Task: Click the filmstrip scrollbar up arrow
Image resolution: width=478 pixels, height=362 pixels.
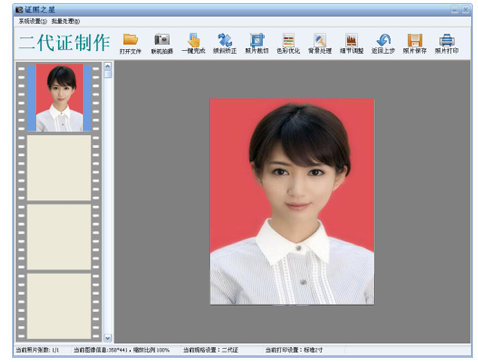Action: point(108,66)
